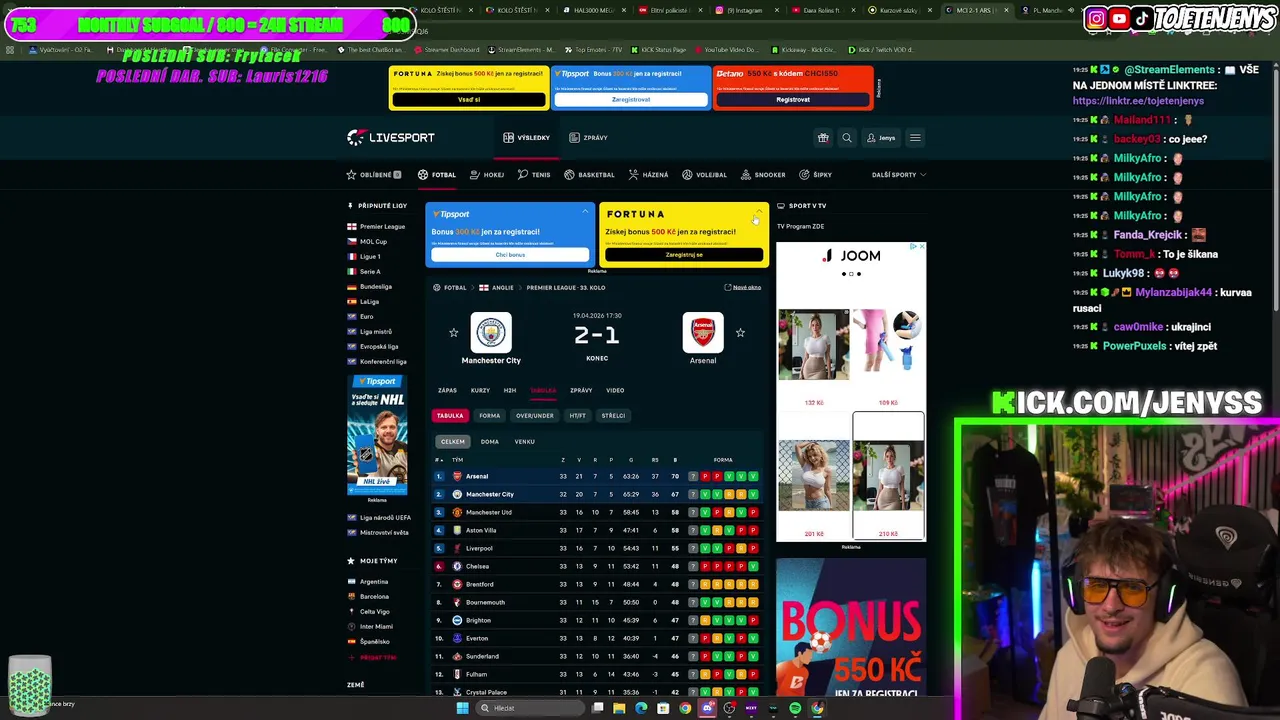
Task: Open Bundesliga in pinned leagues
Action: click(x=370, y=287)
